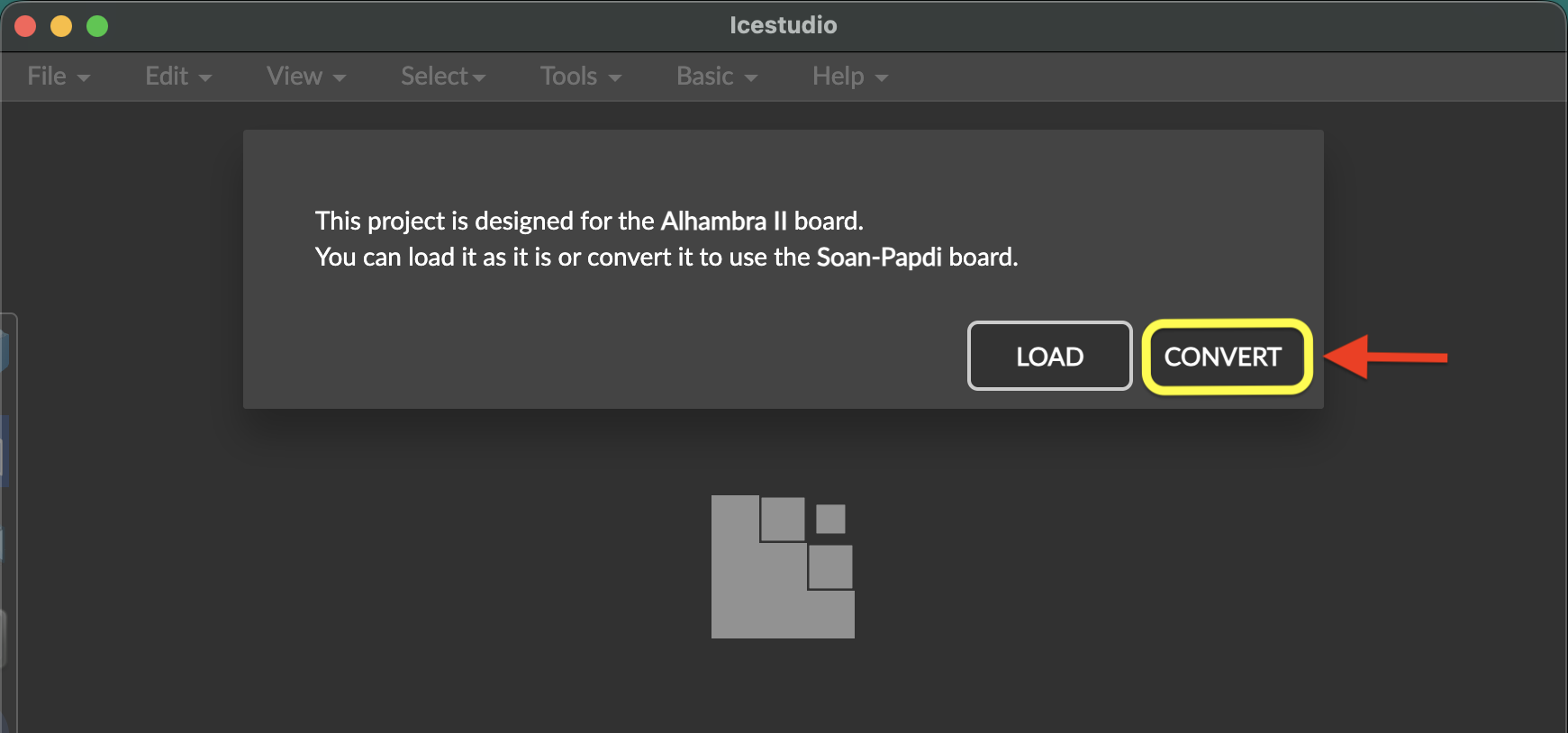This screenshot has height=733, width=1568.
Task: Click the red arrow pointing at CONVERT
Action: click(1387, 357)
